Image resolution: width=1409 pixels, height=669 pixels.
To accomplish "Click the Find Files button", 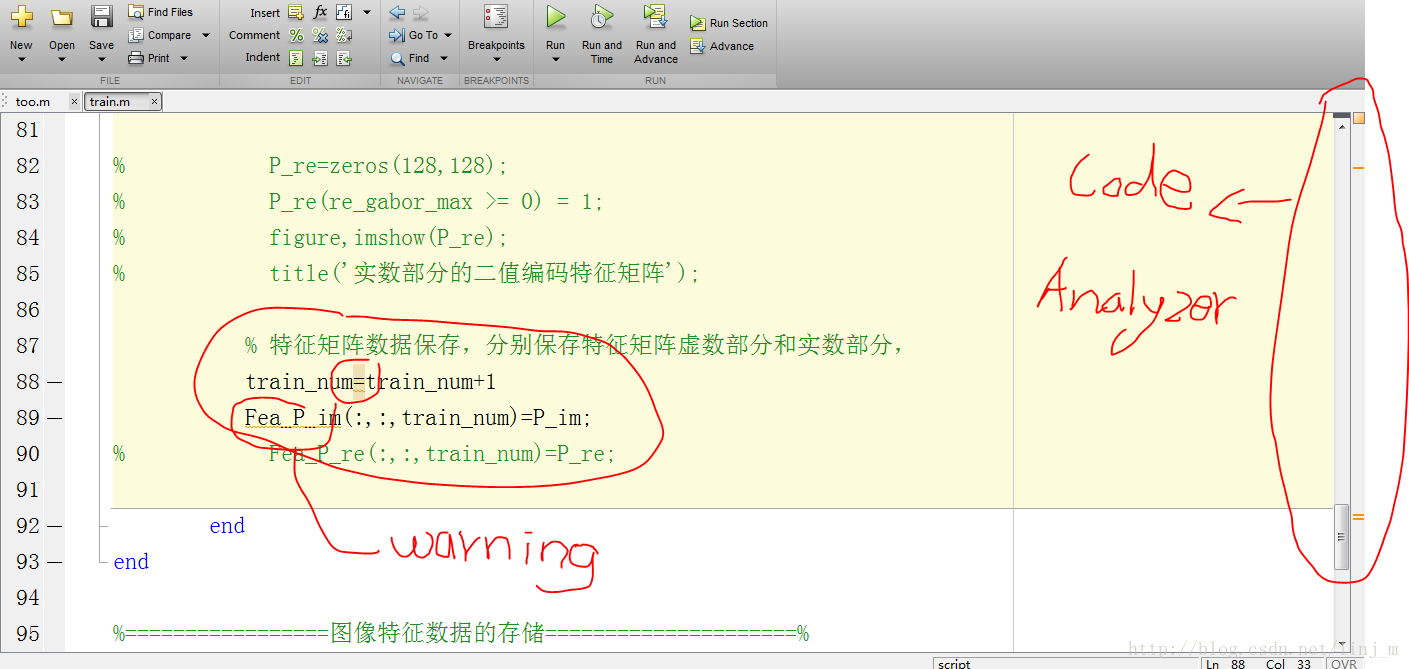I will click(161, 12).
